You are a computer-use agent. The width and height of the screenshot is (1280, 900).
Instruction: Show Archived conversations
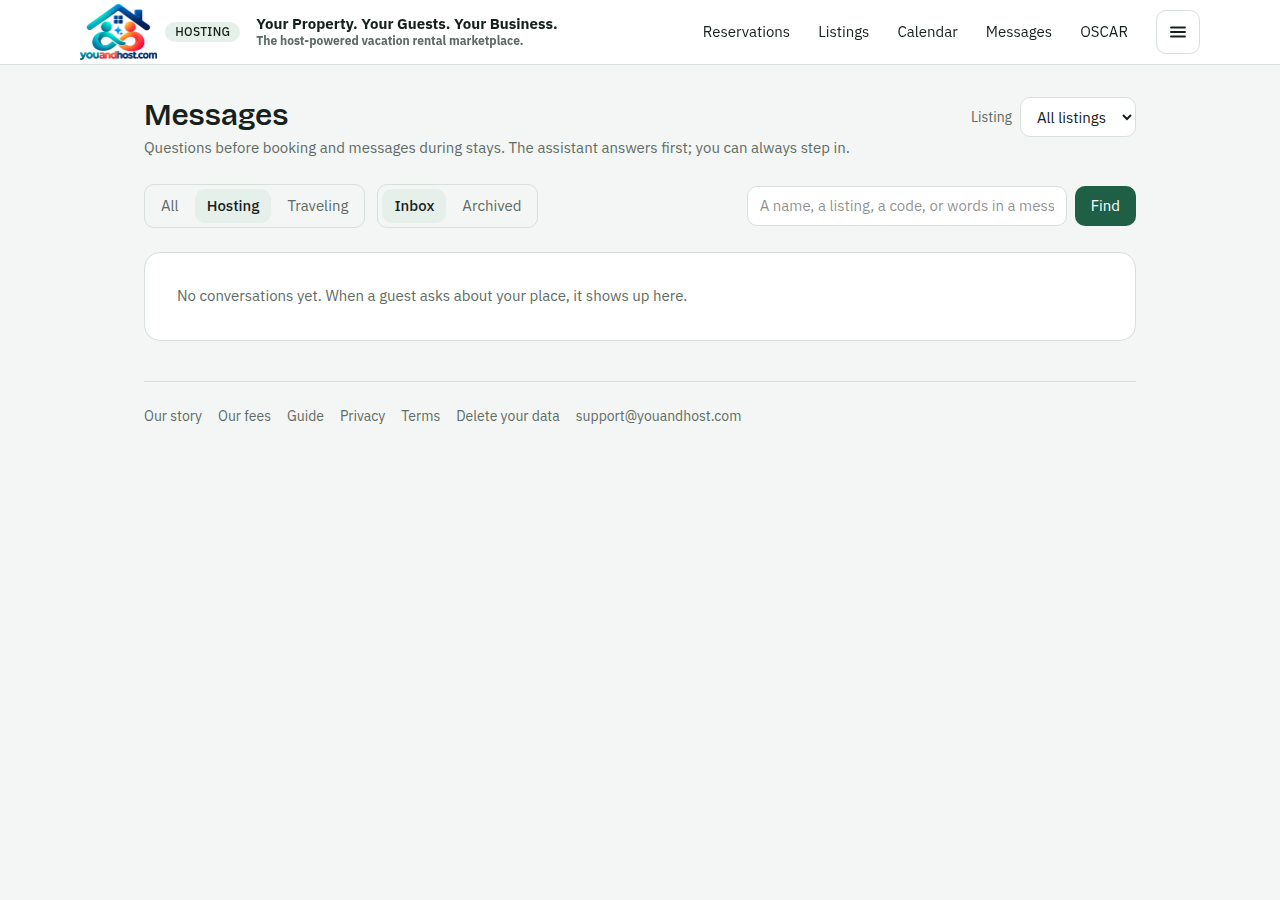coord(491,206)
